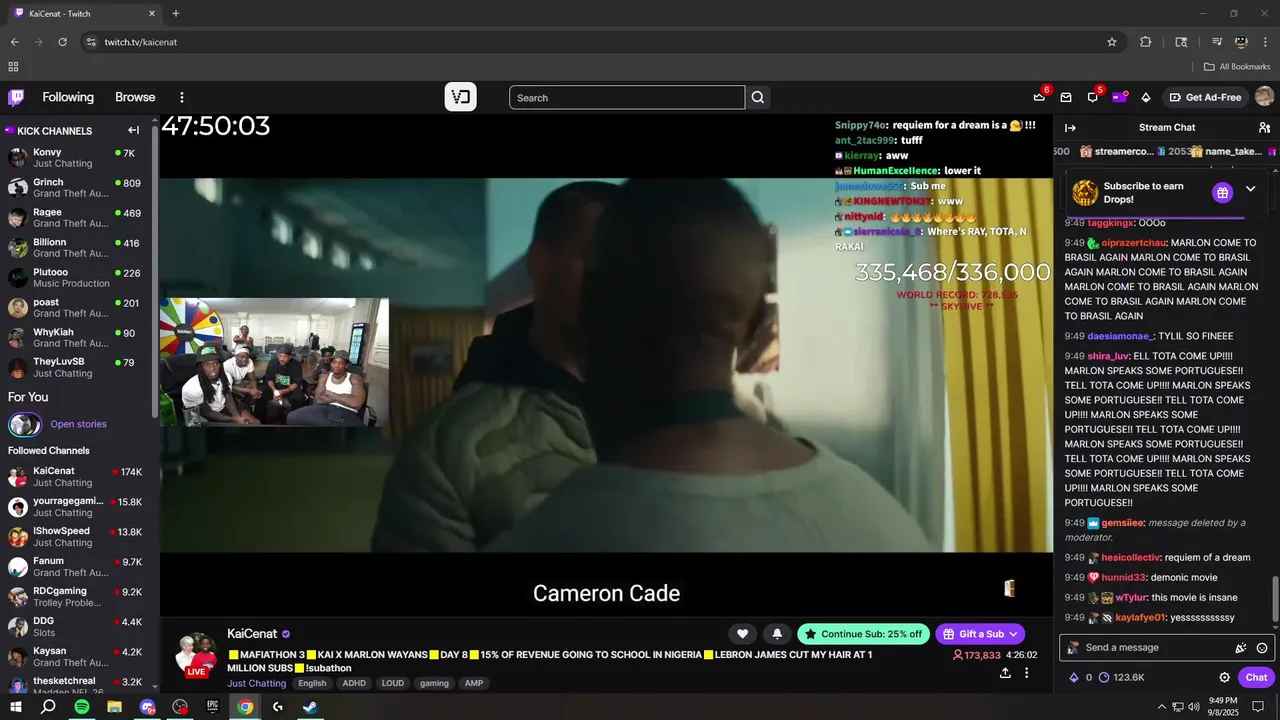Image resolution: width=1280 pixels, height=720 pixels.
Task: Expand the Subscribe to earn Drops banner
Action: (1250, 190)
